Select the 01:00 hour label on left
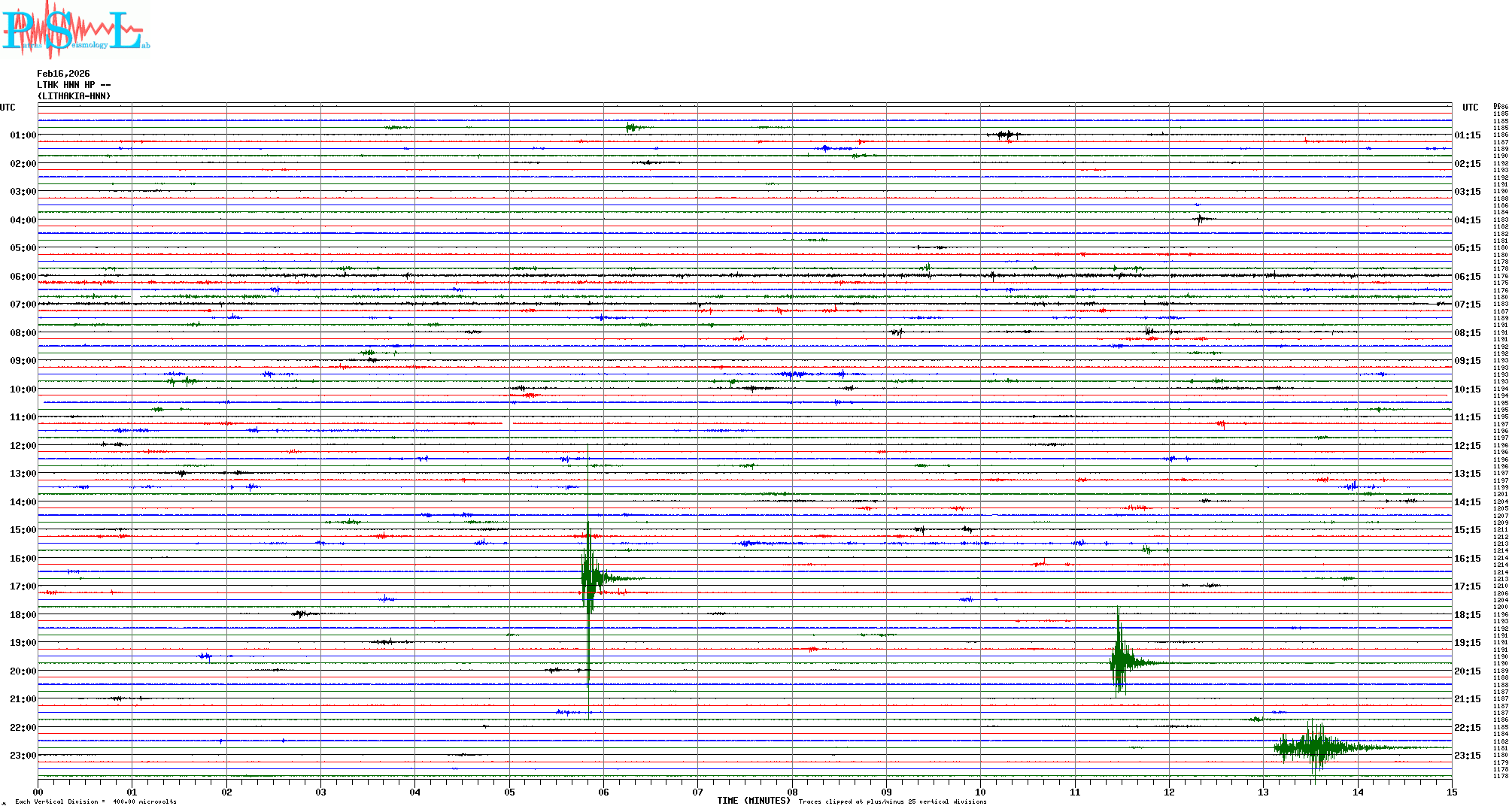Image resolution: width=1512 pixels, height=812 pixels. 23,135
